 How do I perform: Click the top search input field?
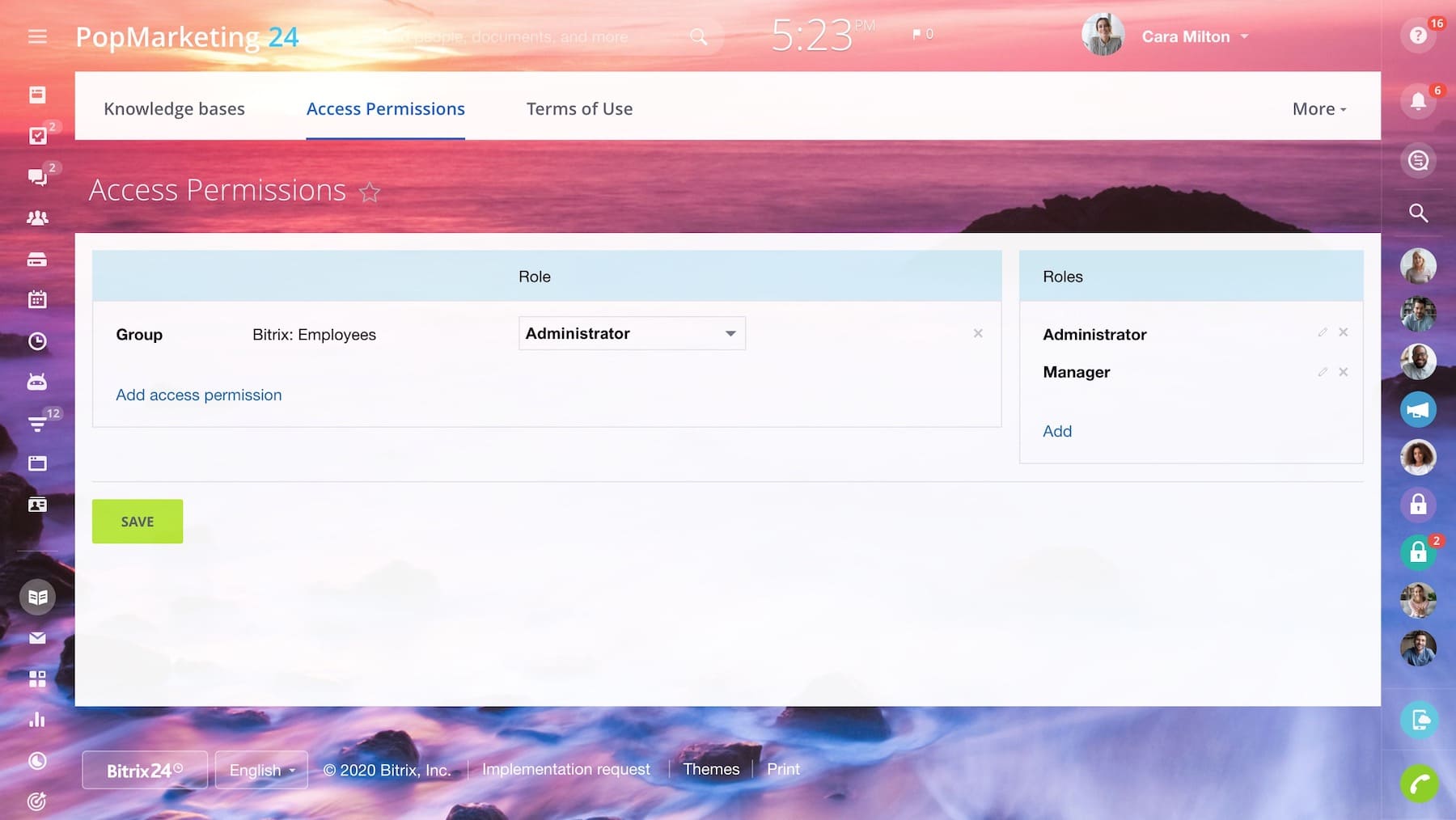(x=526, y=36)
